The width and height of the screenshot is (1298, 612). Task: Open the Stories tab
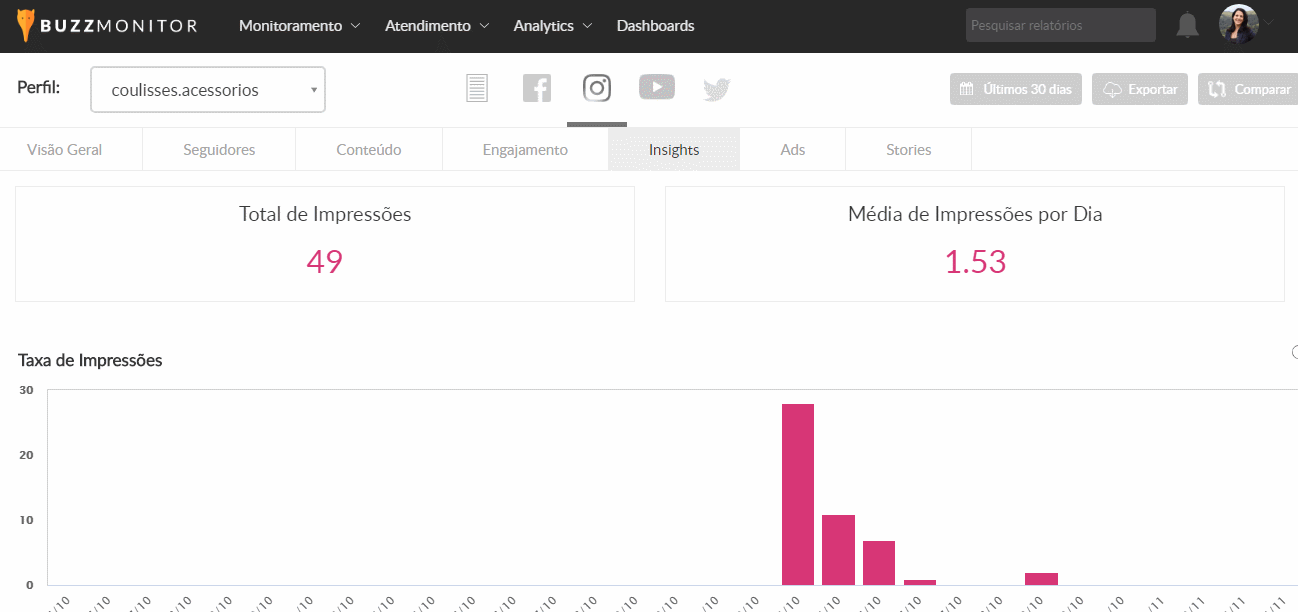(908, 150)
